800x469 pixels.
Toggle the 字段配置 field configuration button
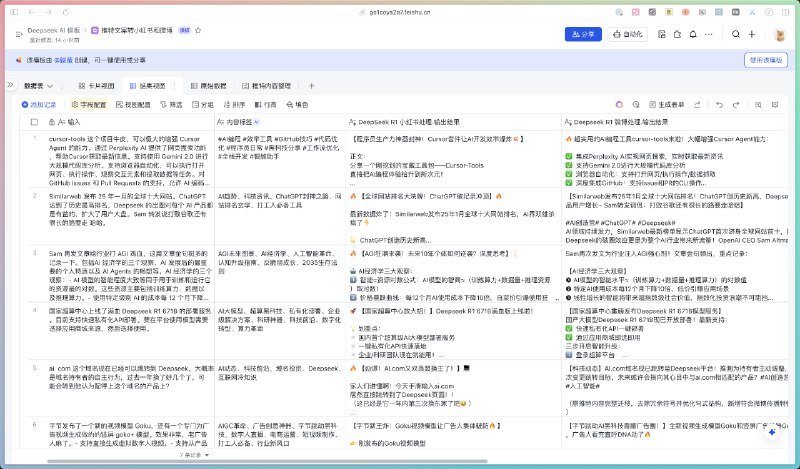[89, 105]
